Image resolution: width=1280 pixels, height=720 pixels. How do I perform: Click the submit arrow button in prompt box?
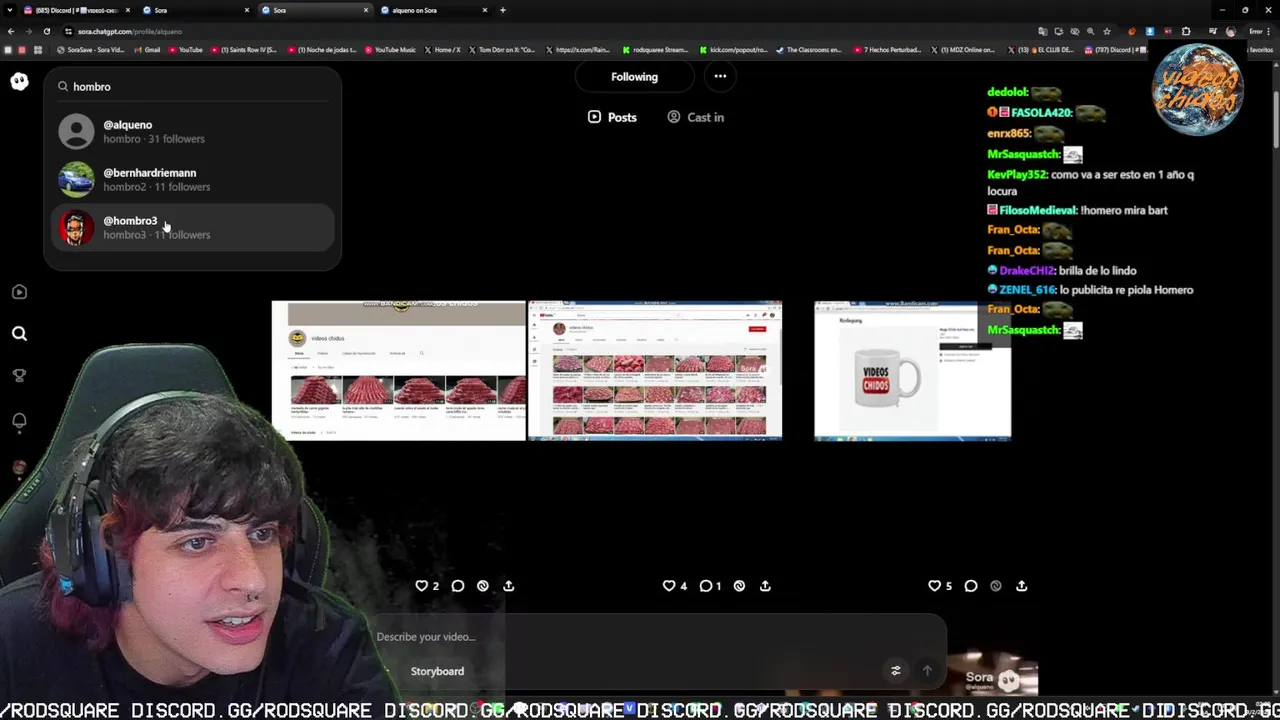click(927, 671)
